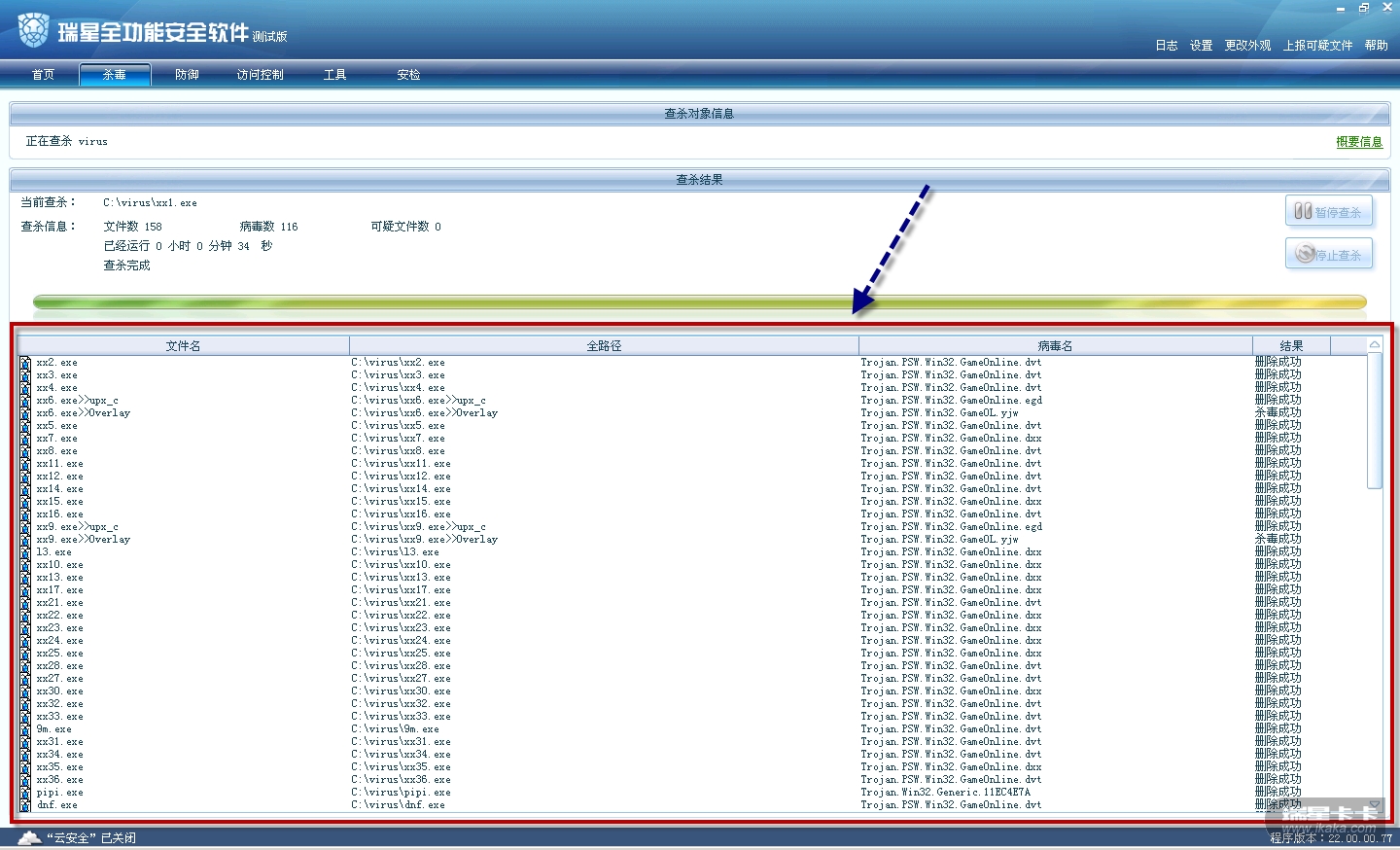
Task: Select the file icon for dnf.exe
Action: (x=25, y=805)
